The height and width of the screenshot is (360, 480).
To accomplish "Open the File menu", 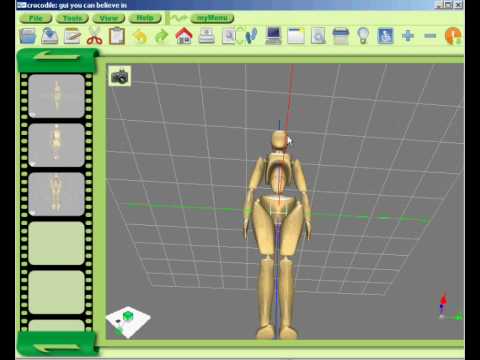I will [x=36, y=18].
